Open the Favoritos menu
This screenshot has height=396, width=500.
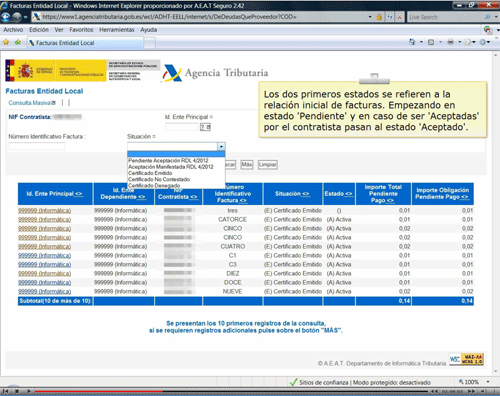(x=81, y=30)
